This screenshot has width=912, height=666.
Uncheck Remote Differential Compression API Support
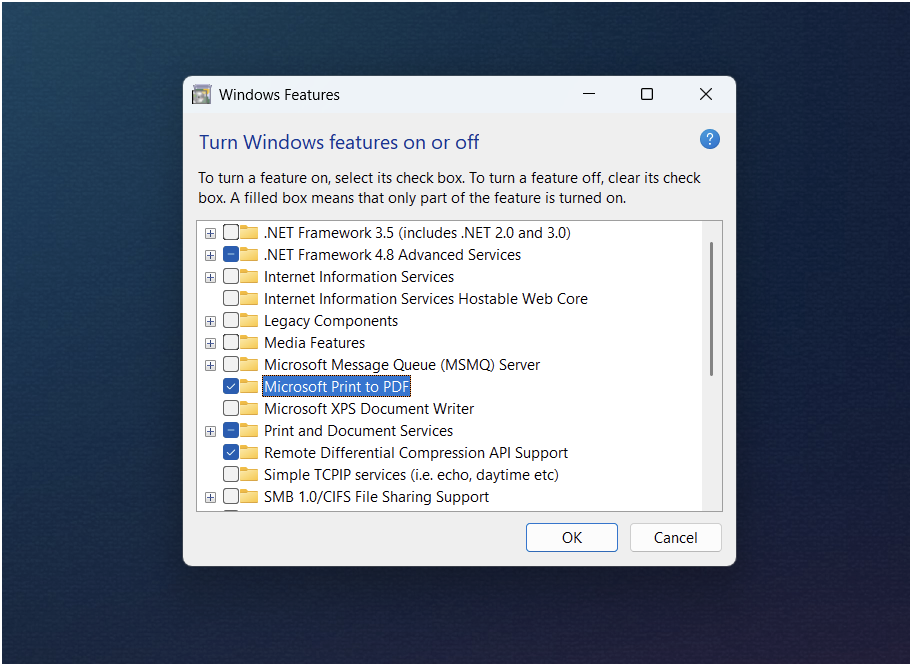[x=231, y=453]
